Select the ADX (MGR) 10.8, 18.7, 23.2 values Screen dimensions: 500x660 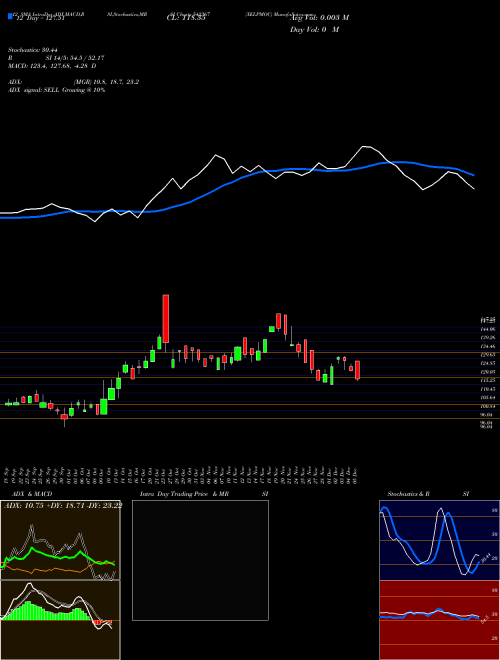pyautogui.click(x=106, y=82)
